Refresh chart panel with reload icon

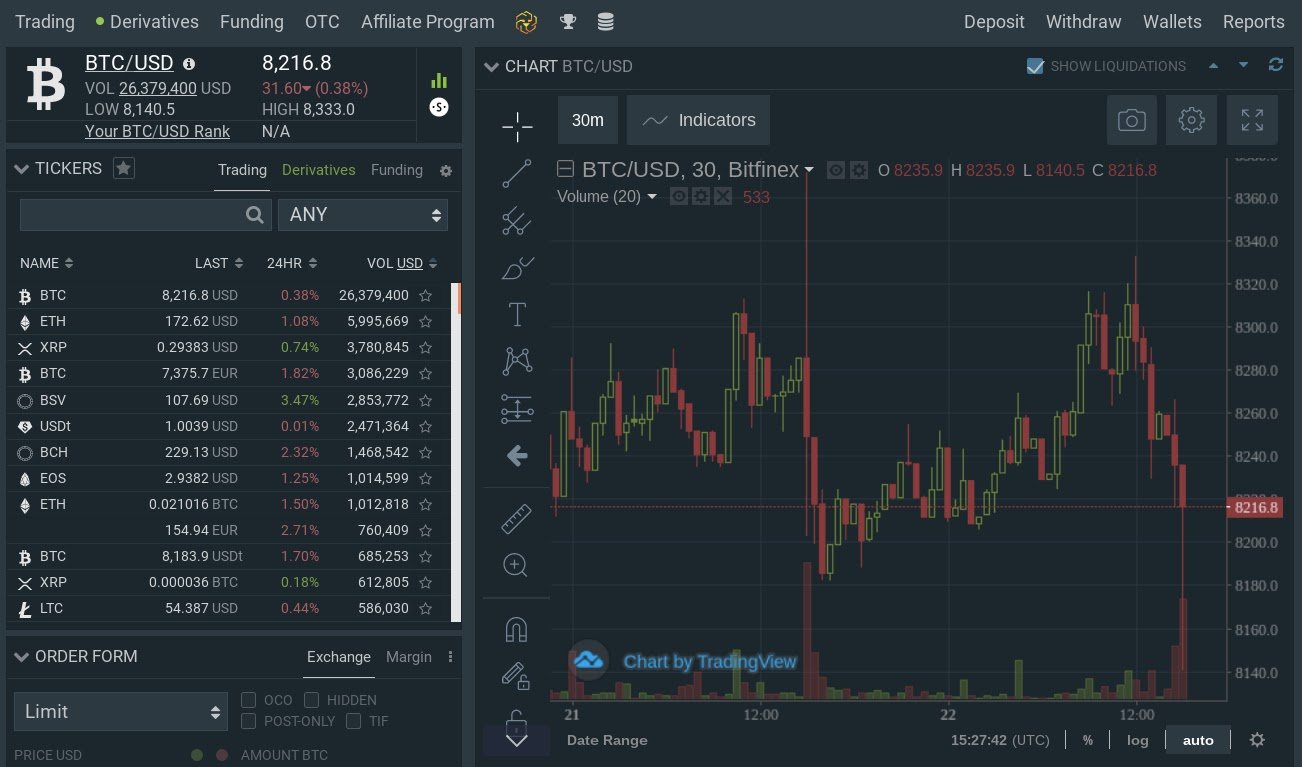(x=1275, y=65)
